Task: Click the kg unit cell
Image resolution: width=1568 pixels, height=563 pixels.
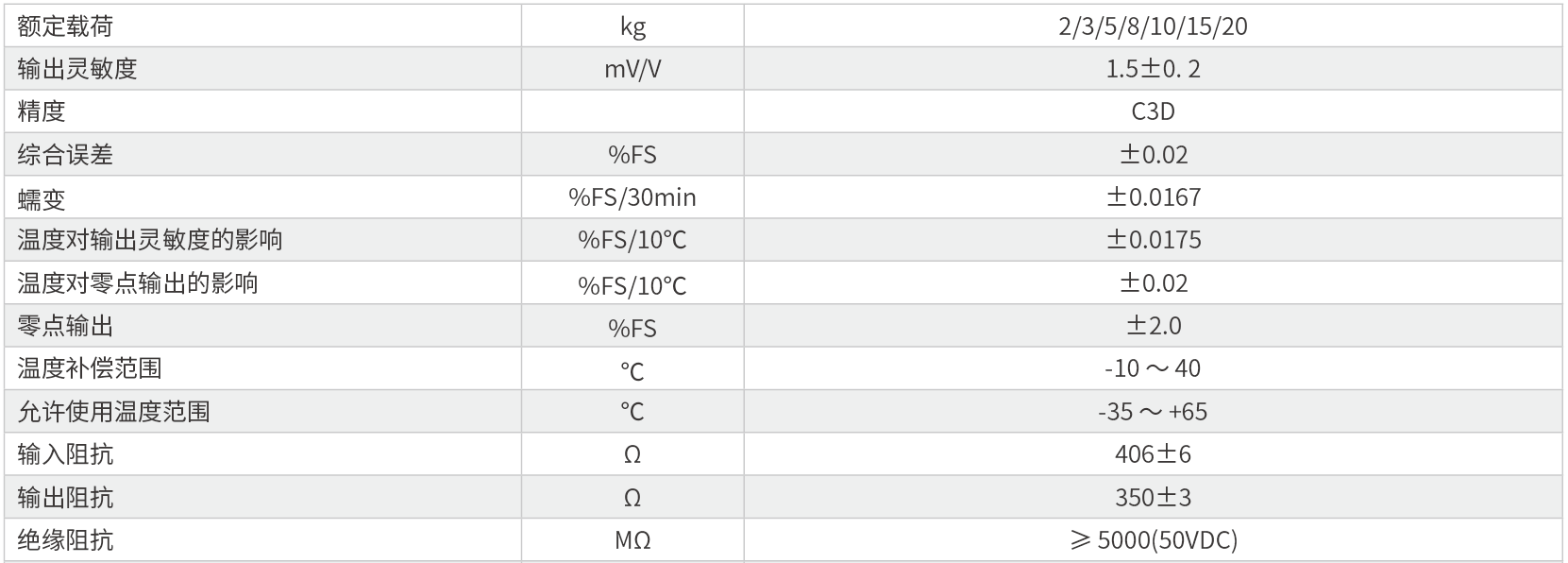Action: (632, 26)
